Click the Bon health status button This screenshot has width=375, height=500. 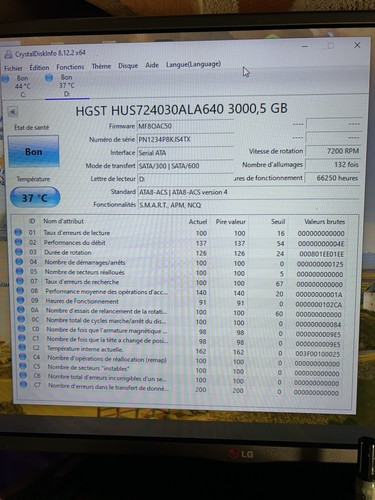pos(34,151)
